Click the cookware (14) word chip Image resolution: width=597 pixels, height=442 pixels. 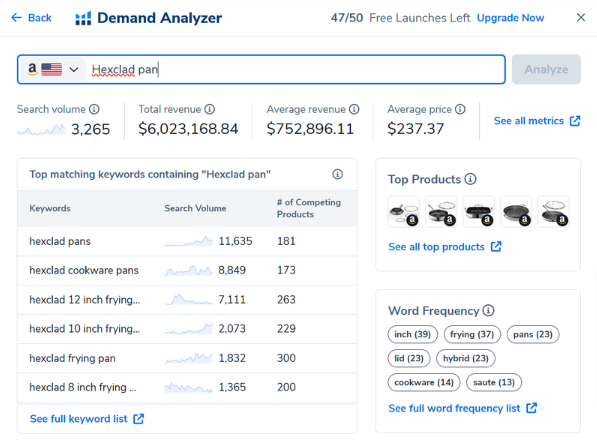424,382
